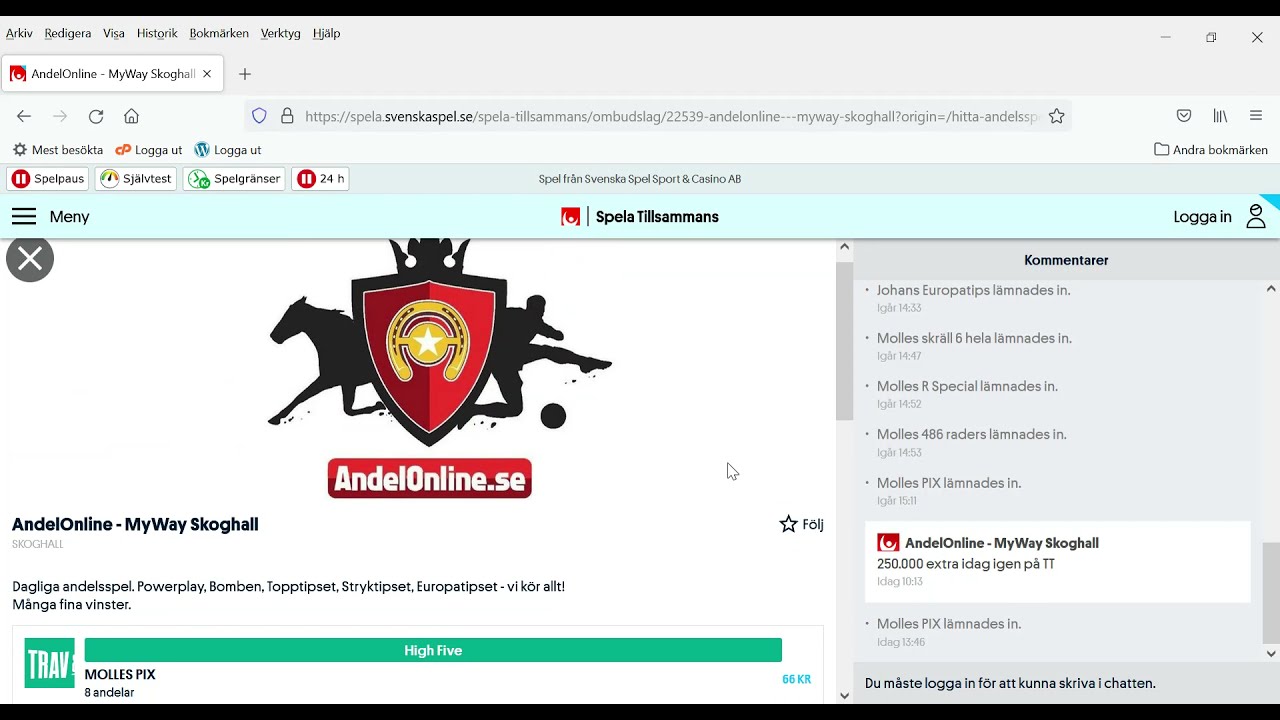Image resolution: width=1280 pixels, height=720 pixels.
Task: Click the High Five green bar
Action: tap(433, 650)
